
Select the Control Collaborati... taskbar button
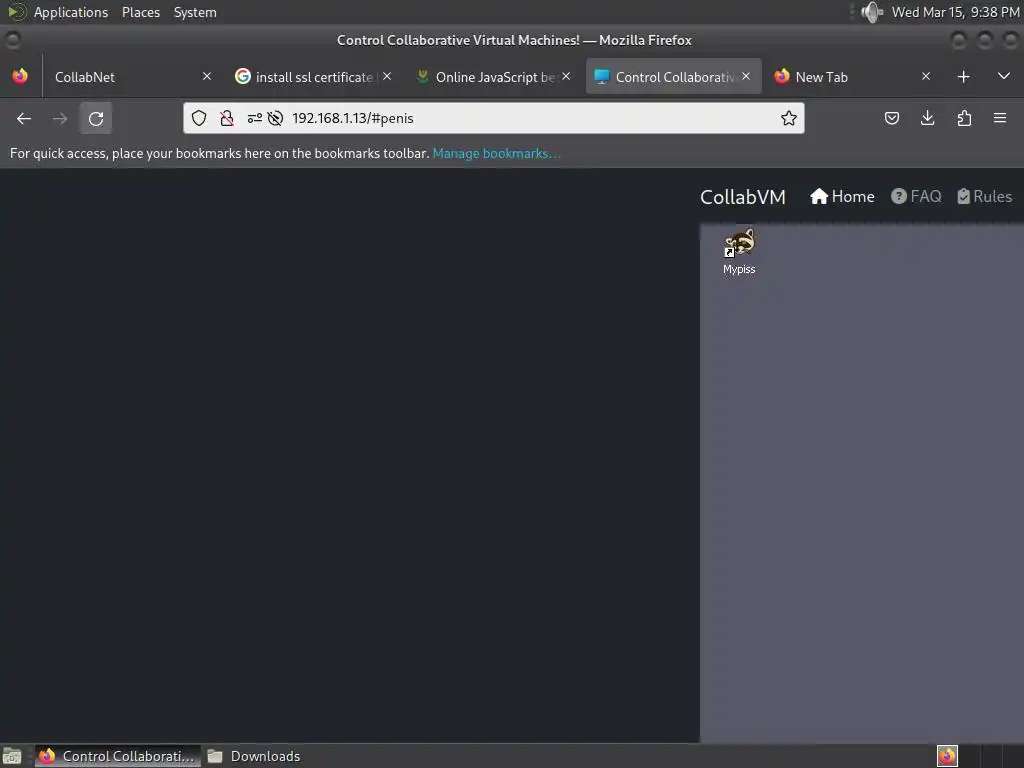(118, 756)
